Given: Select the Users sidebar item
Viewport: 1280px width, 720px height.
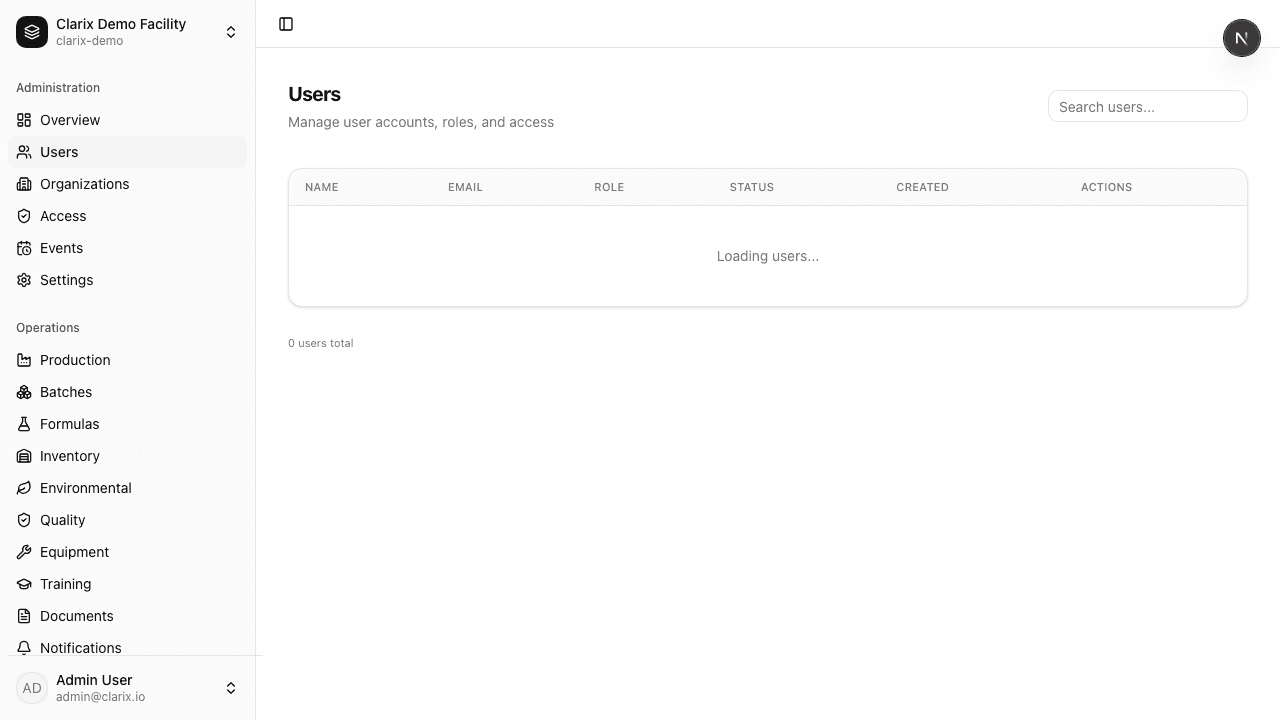Looking at the screenshot, I should (x=127, y=152).
